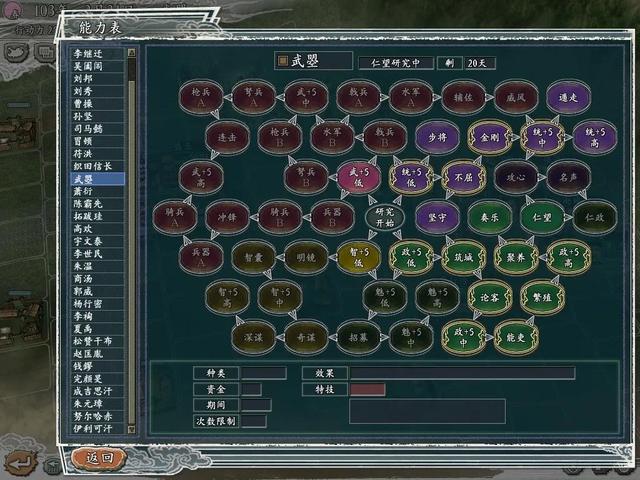Select the 弩兵B skill node
The width and height of the screenshot is (640, 480).
click(x=306, y=177)
